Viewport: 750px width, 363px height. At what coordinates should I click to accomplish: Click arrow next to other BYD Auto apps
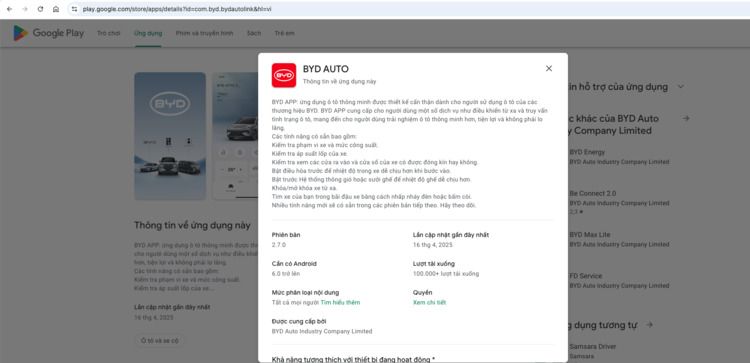coord(686,118)
